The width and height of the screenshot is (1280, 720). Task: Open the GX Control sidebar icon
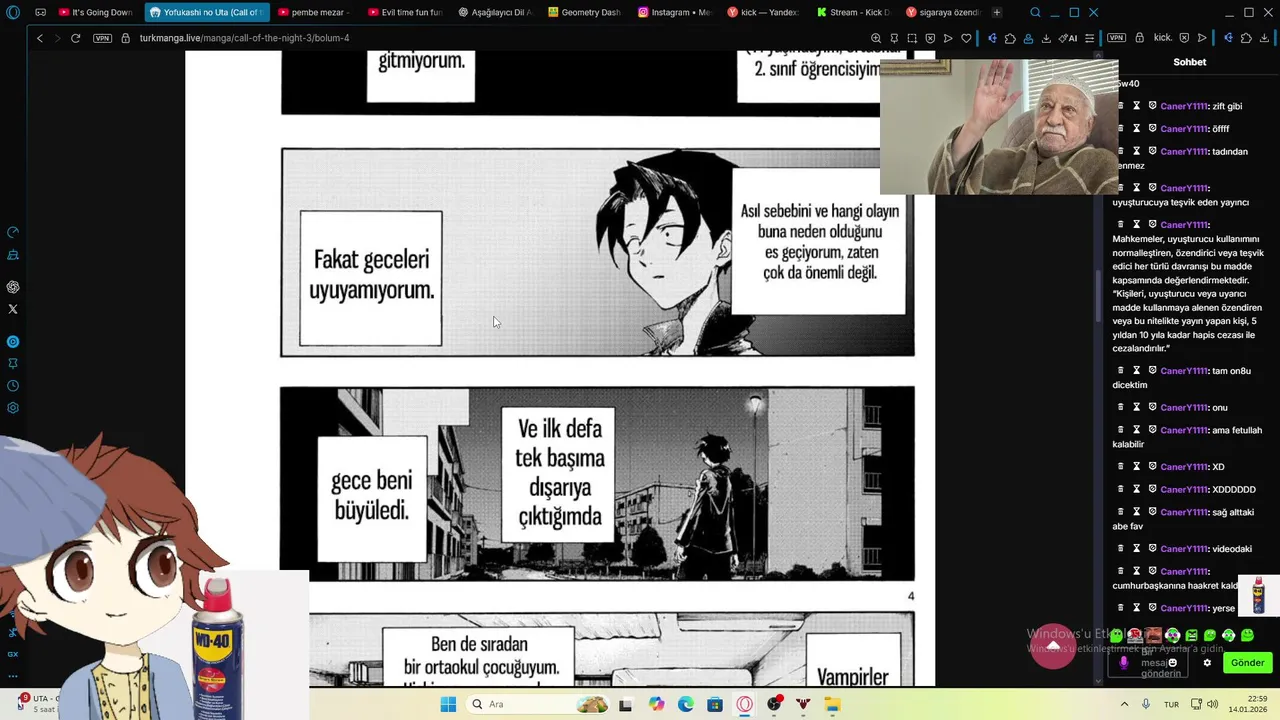(13, 231)
